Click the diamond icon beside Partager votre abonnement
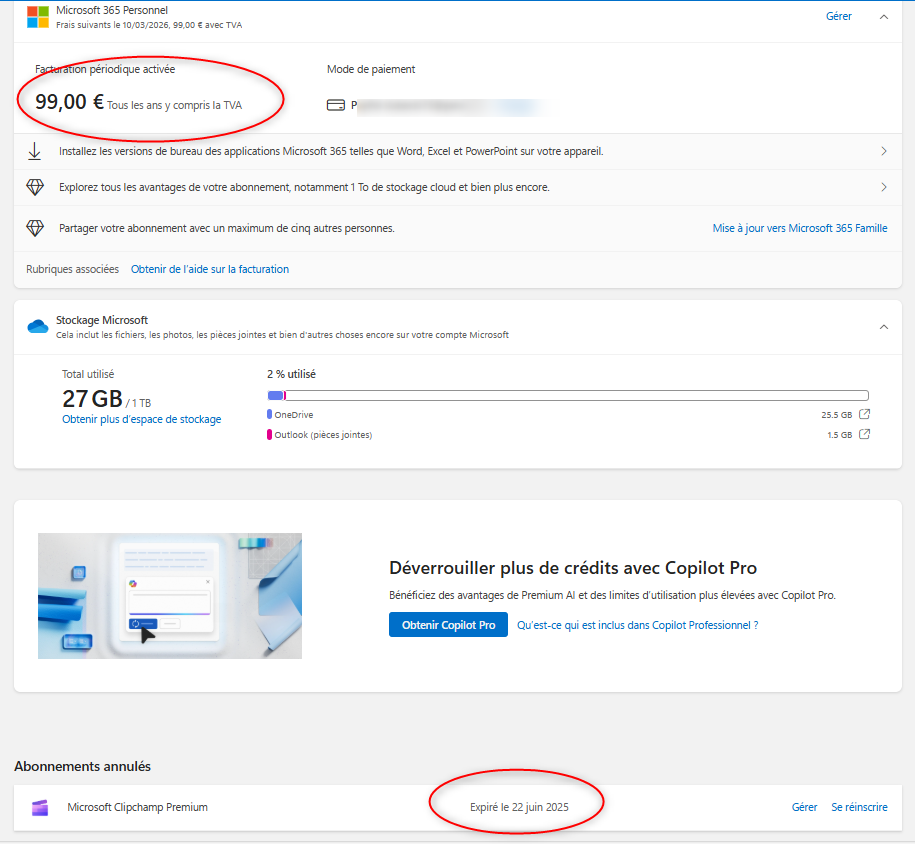This screenshot has height=844, width=915. (35, 228)
